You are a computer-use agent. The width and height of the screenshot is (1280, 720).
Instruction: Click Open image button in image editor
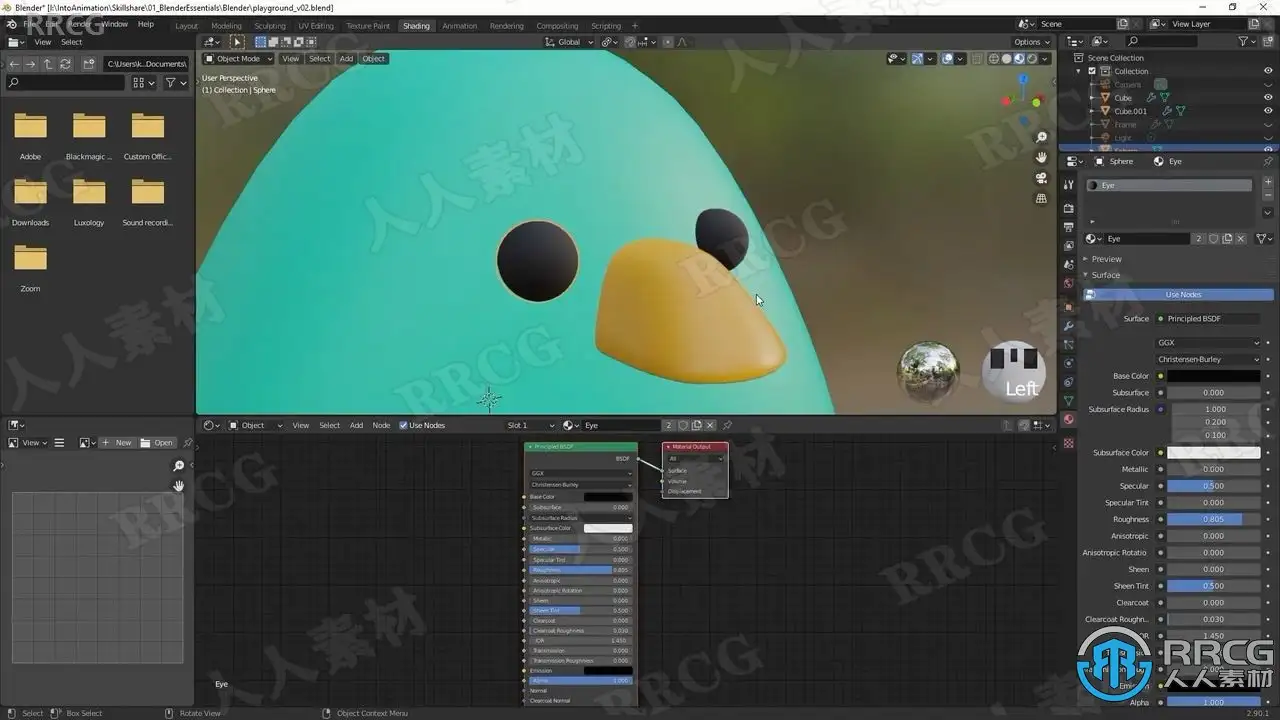pyautogui.click(x=157, y=442)
